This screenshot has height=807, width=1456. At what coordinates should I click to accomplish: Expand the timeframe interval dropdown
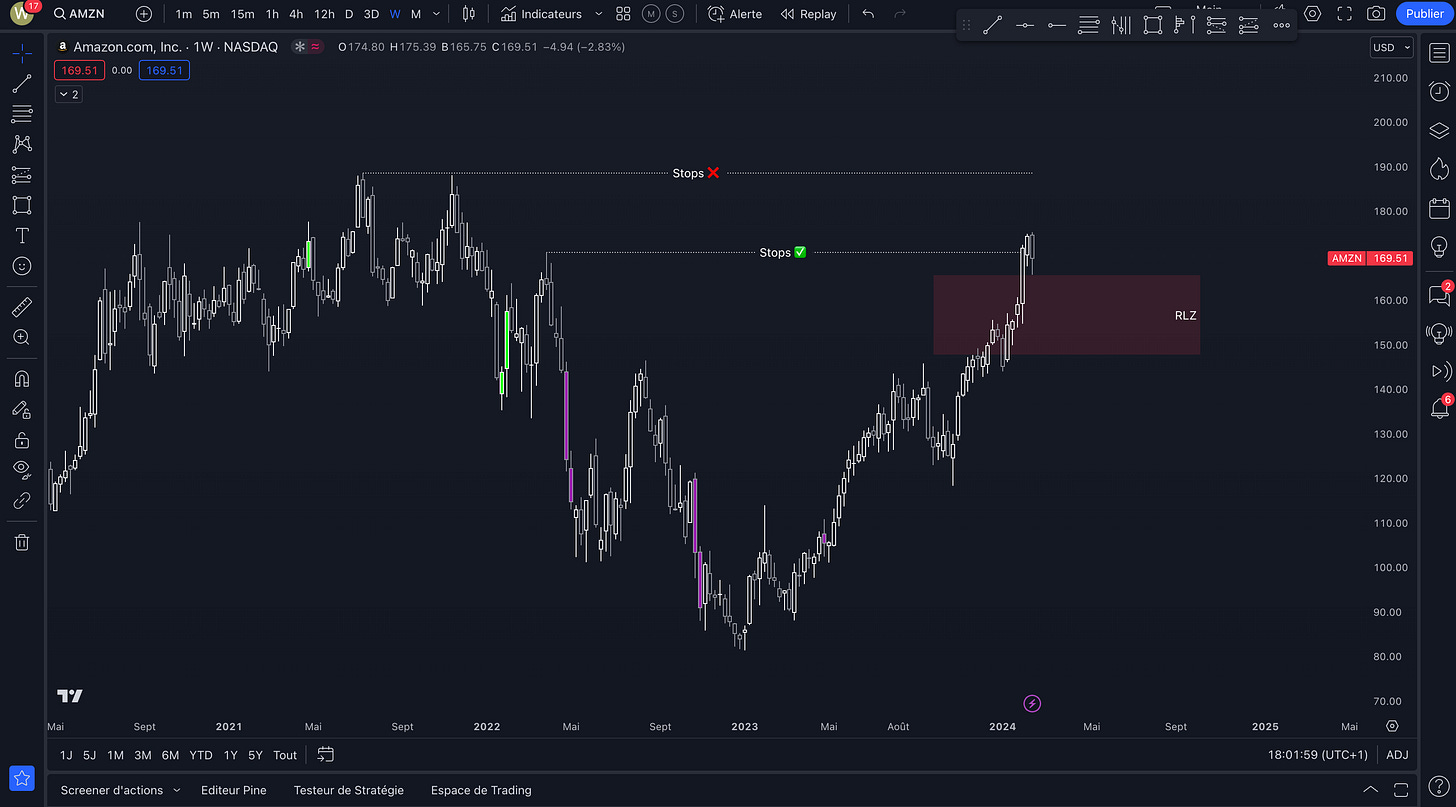click(x=436, y=14)
